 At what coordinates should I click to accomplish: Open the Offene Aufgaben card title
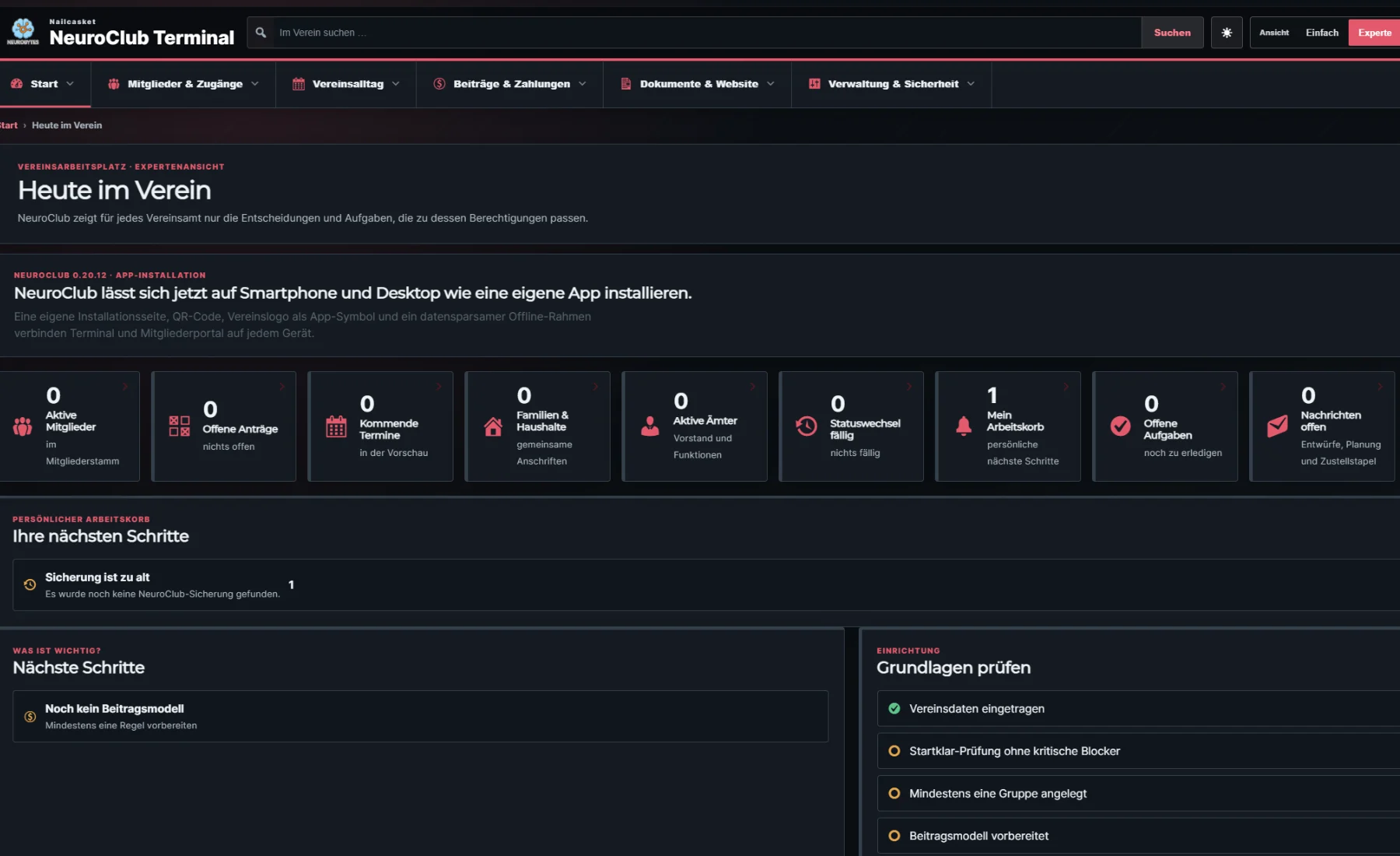coord(1167,429)
